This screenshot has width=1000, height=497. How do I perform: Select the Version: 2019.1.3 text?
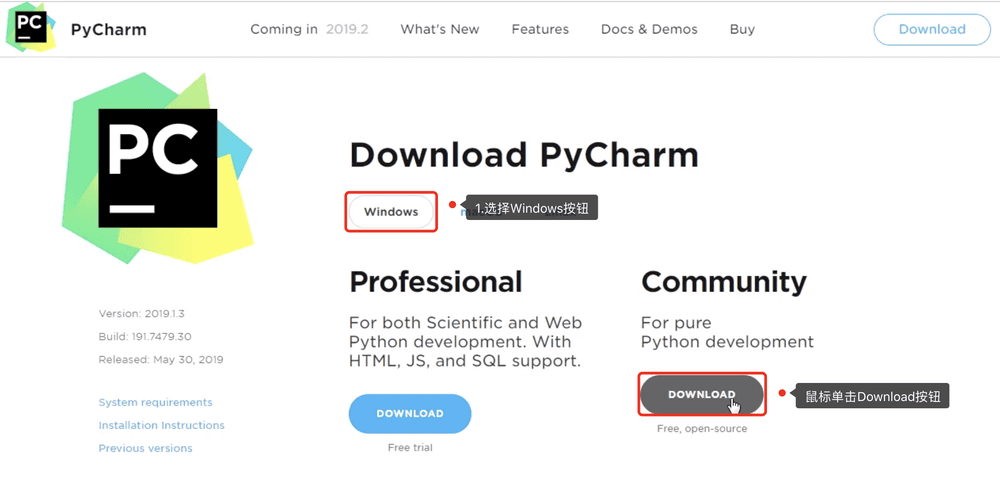coord(142,314)
